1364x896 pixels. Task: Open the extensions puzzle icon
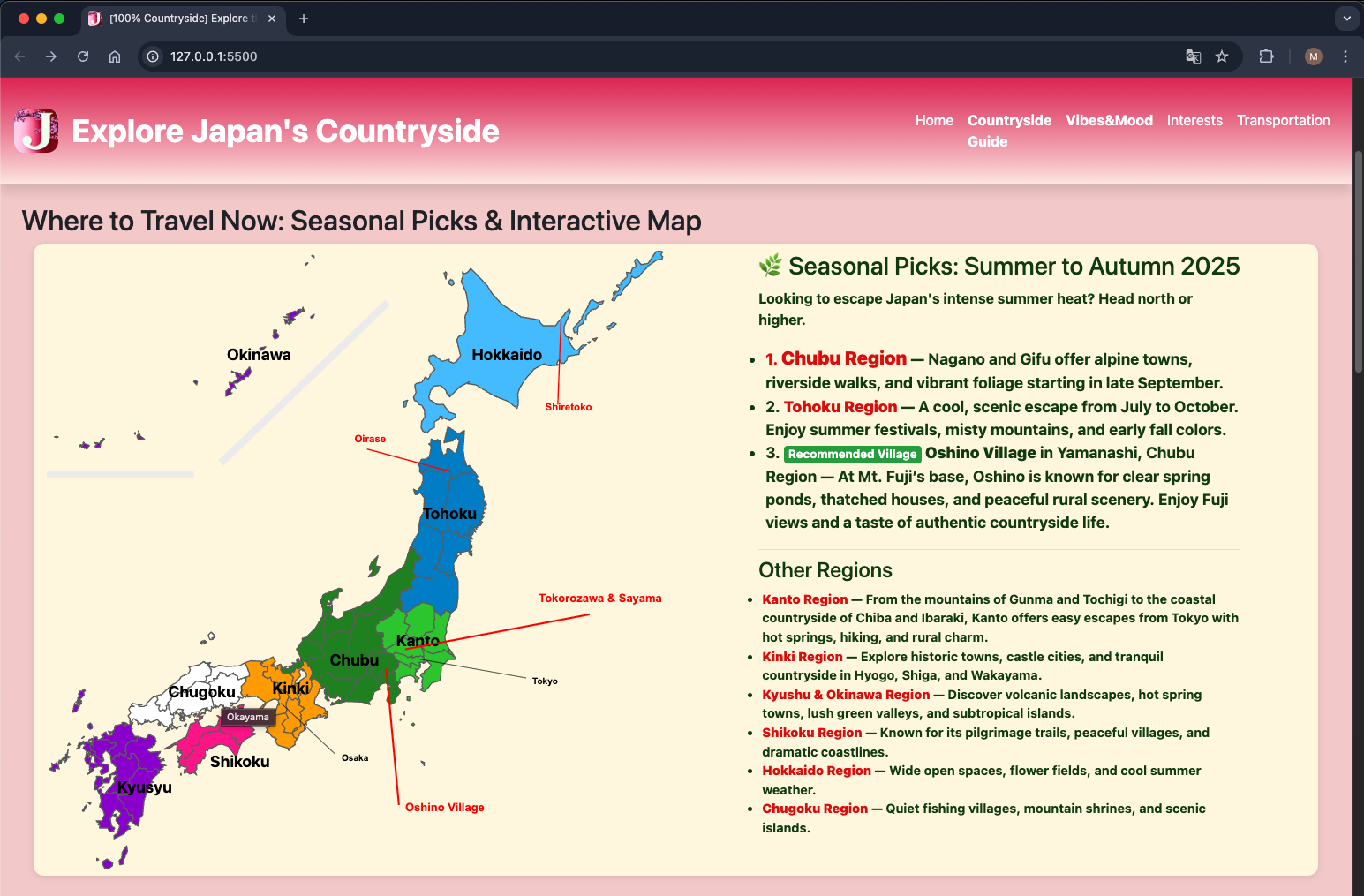[x=1266, y=56]
